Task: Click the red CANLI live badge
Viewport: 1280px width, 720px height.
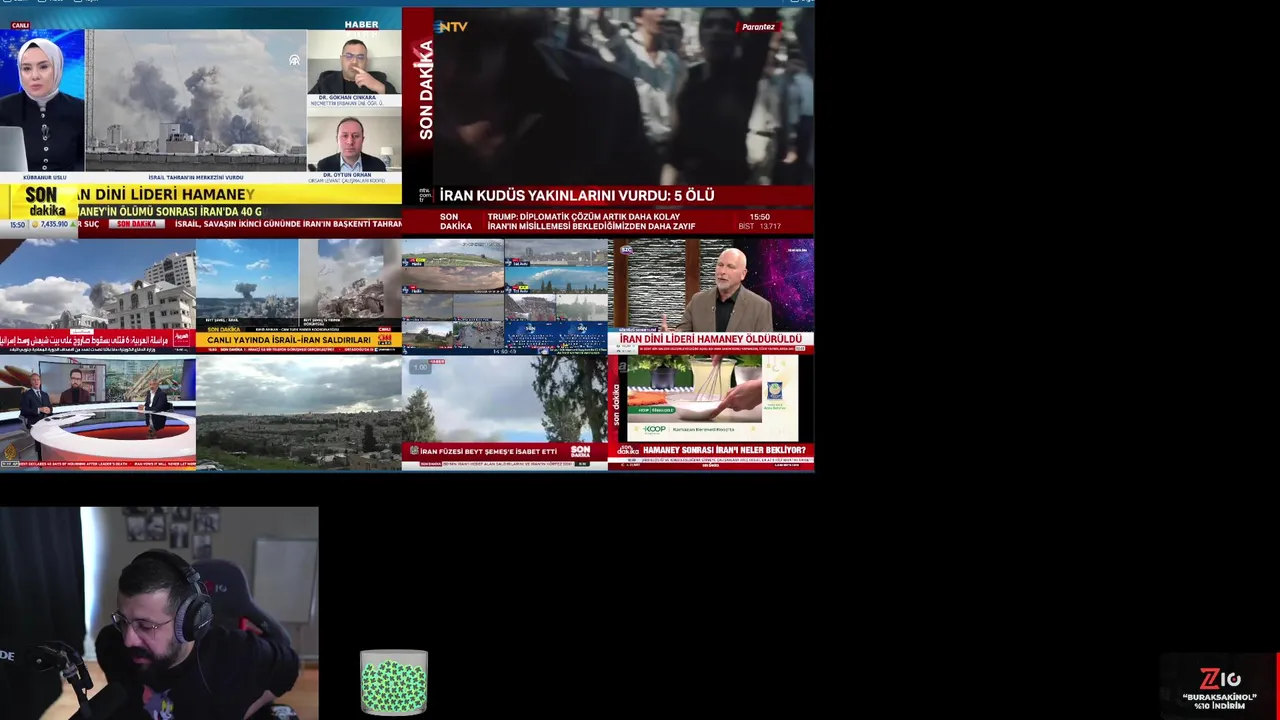Action: tap(20, 25)
